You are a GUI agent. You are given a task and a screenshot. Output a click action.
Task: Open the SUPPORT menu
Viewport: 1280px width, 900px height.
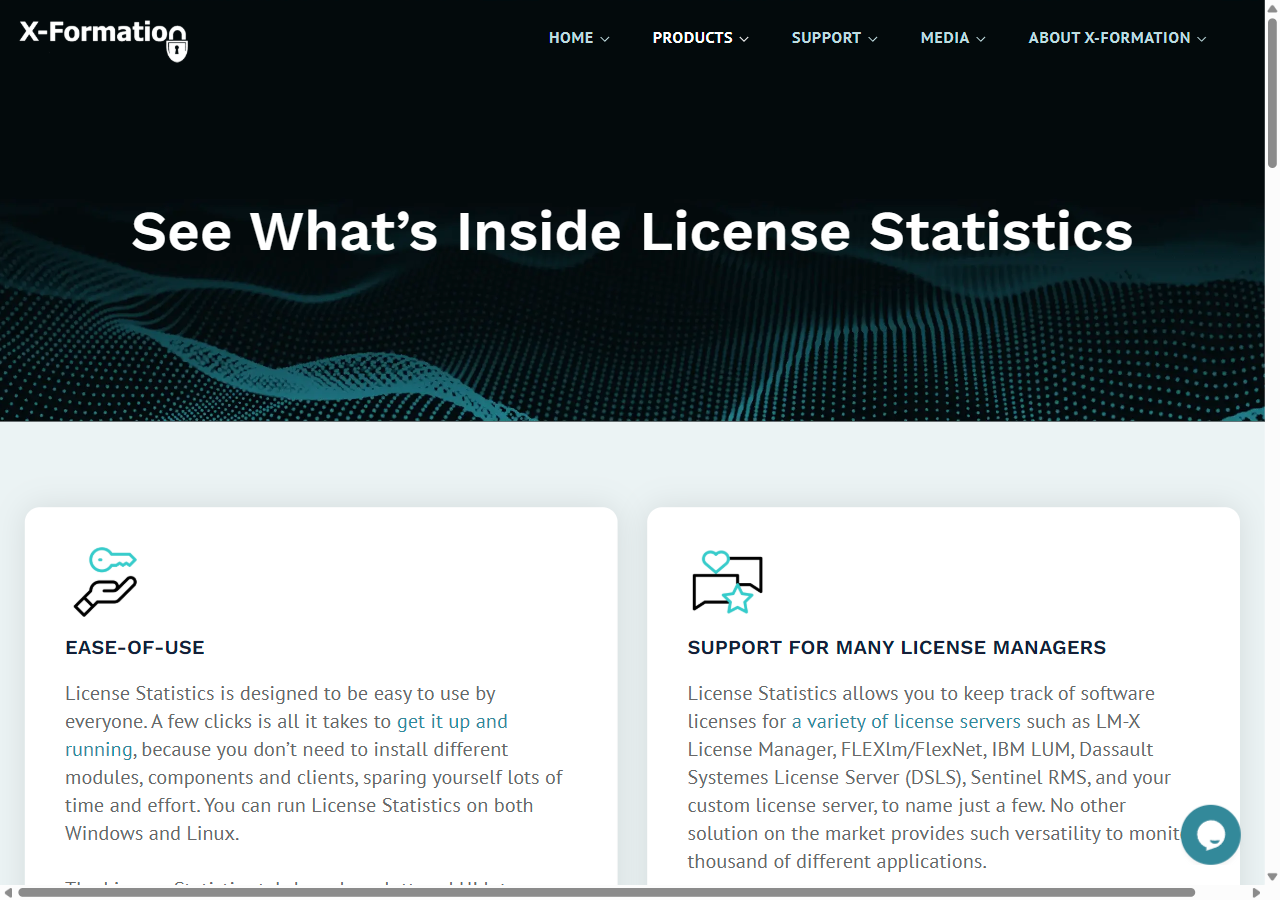coord(835,38)
